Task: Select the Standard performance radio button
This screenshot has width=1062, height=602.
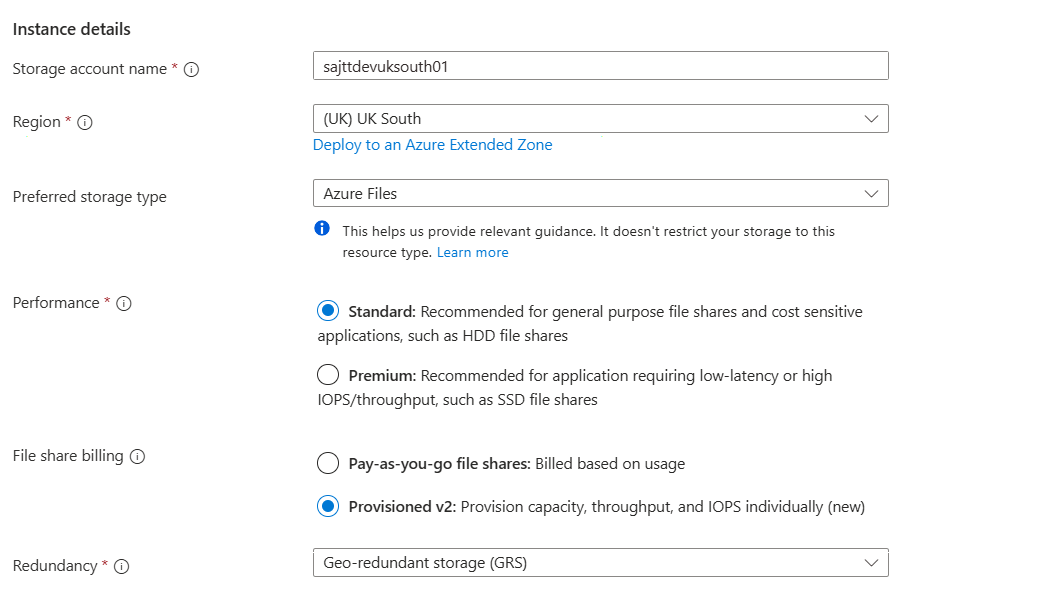Action: coord(327,311)
